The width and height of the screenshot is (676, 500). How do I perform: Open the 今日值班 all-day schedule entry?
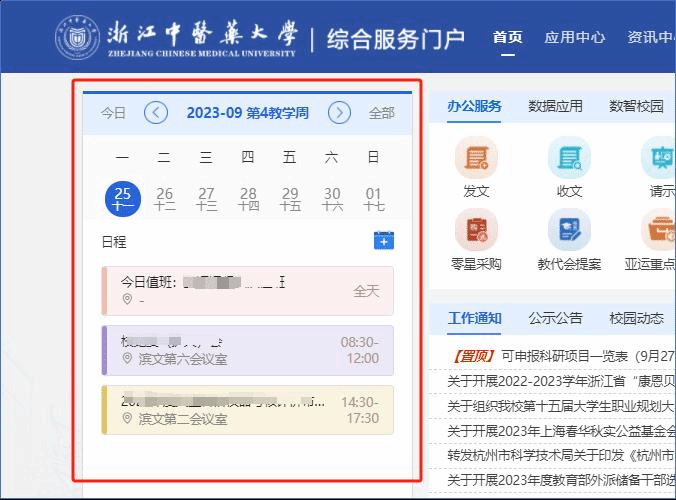point(247,291)
